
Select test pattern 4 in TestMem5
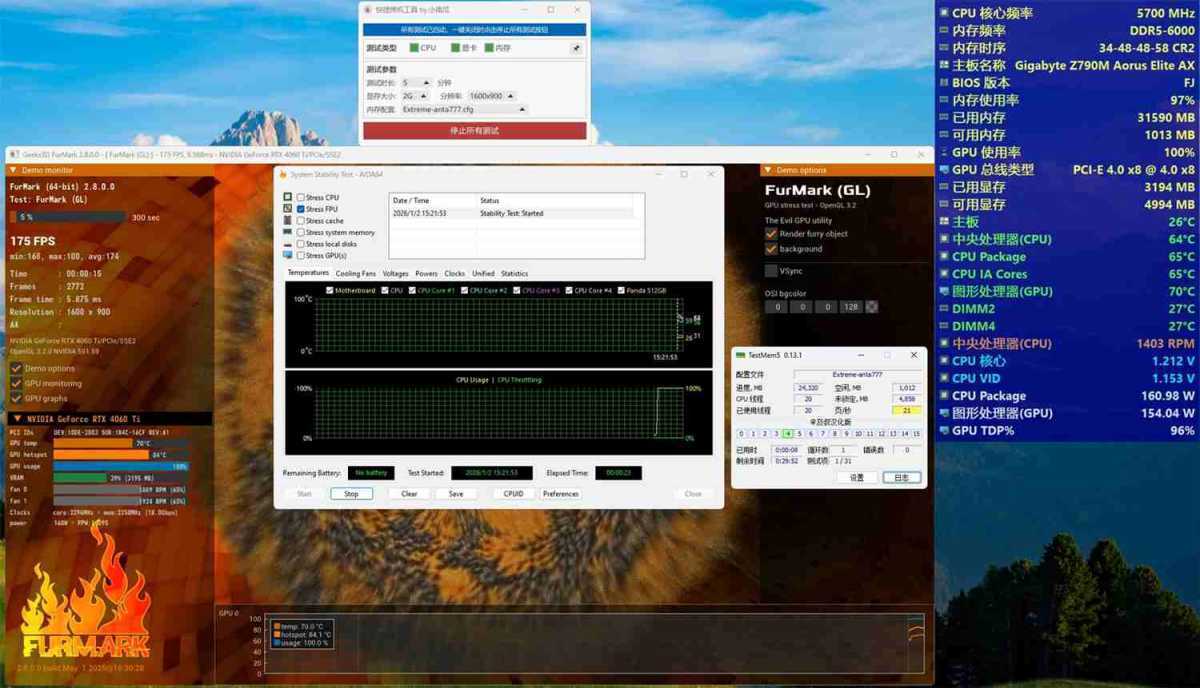[x=788, y=433]
